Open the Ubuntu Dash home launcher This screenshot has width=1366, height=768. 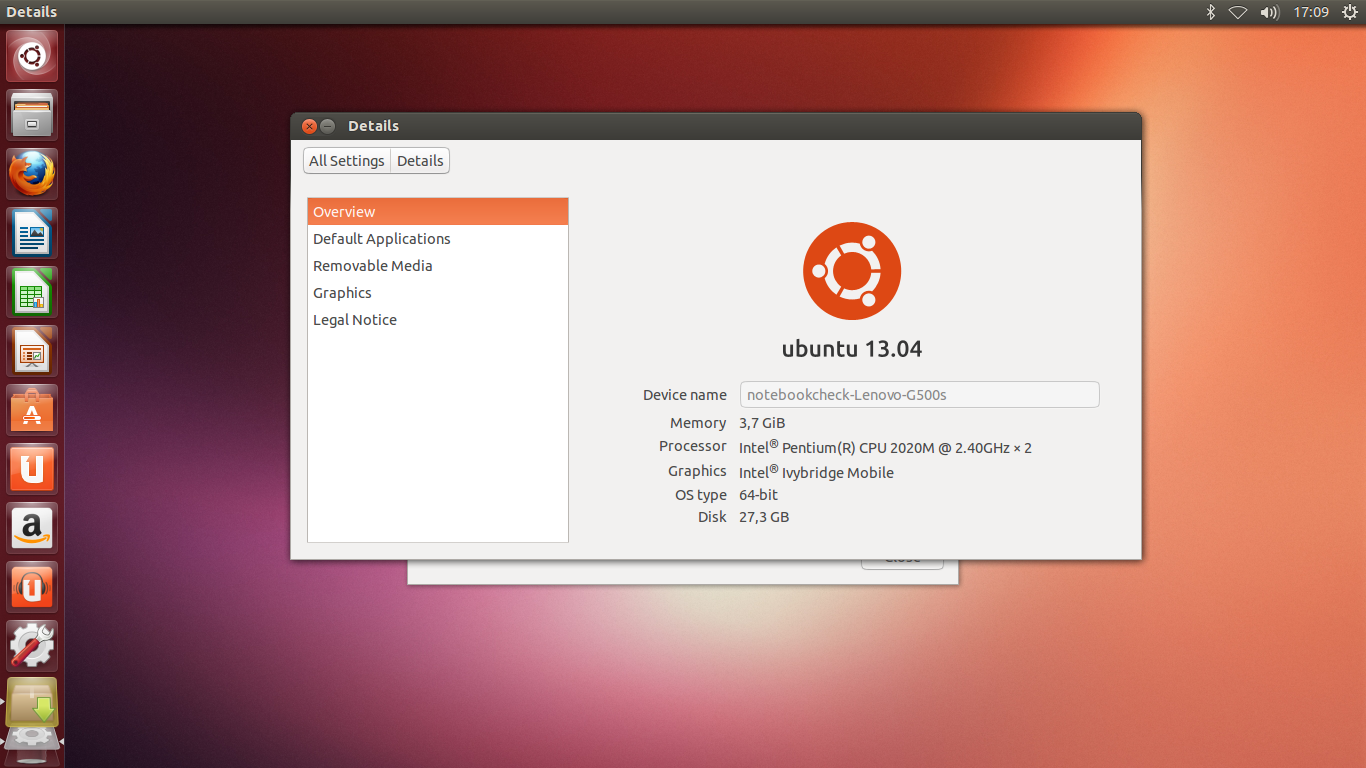coord(32,56)
